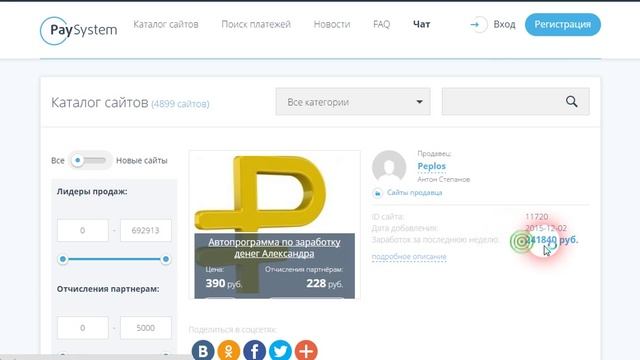
Task: Click the login arrow icon
Action: point(477,25)
